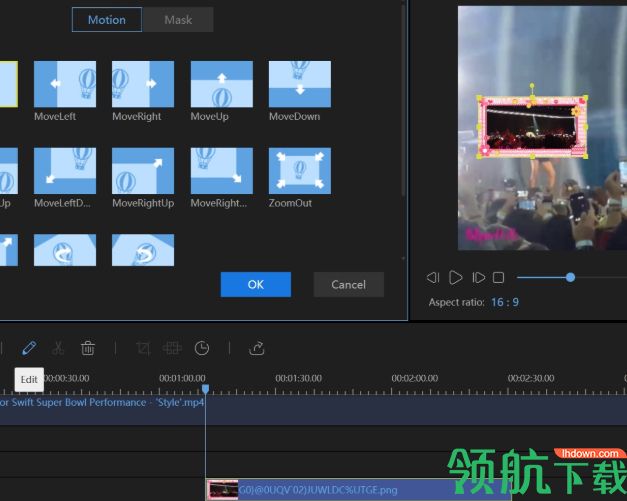Screen dimensions: 627x501
Task: Adjust the preview progress slider handle
Action: pyautogui.click(x=571, y=277)
